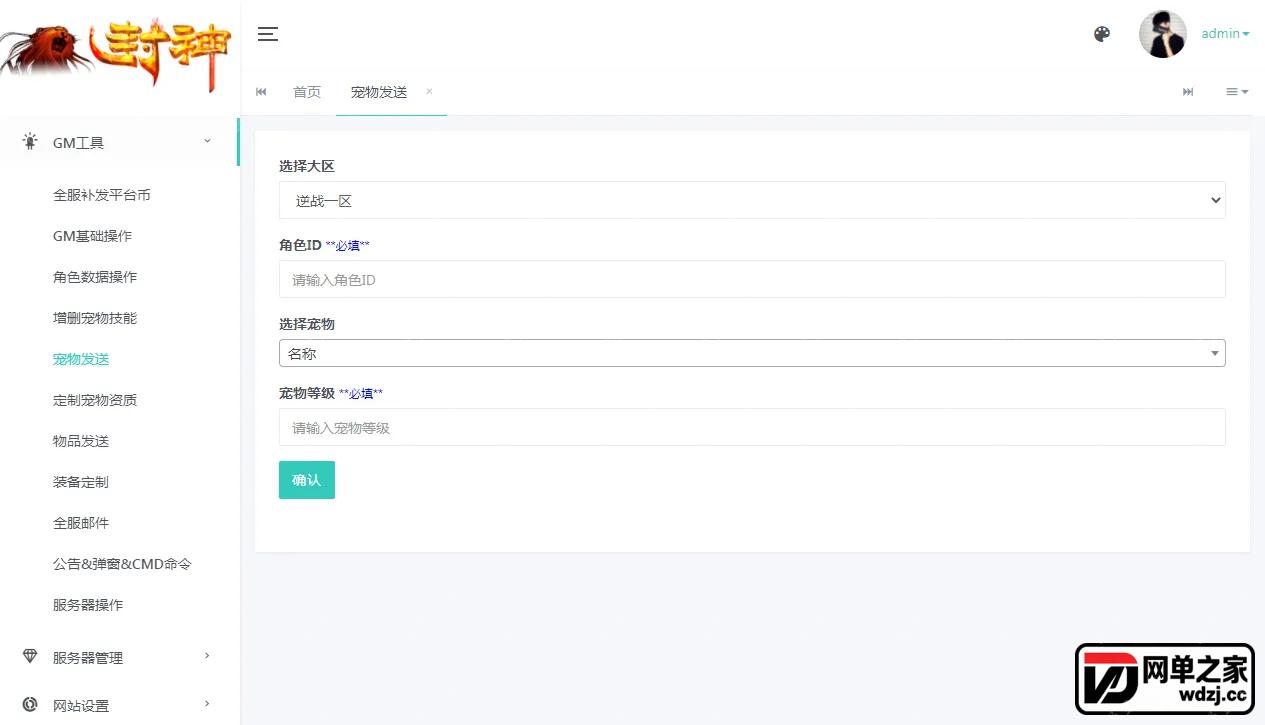Screen dimensions: 1265x725
Task: Open 物品发送 in the sidebar
Action: point(81,441)
